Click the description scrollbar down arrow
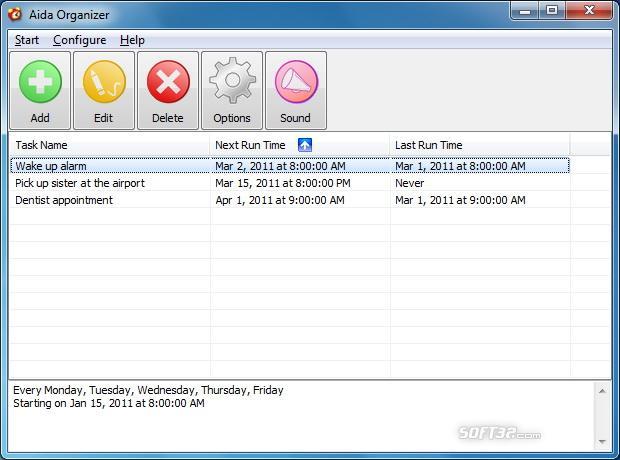This screenshot has width=620, height=460. click(x=602, y=441)
